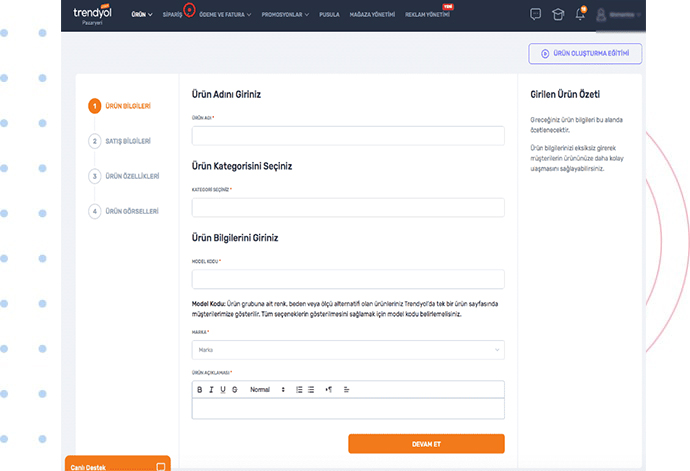Click the Girilen Ürün Özeti heading
Image resolution: width=690 pixels, height=471 pixels.
click(565, 95)
